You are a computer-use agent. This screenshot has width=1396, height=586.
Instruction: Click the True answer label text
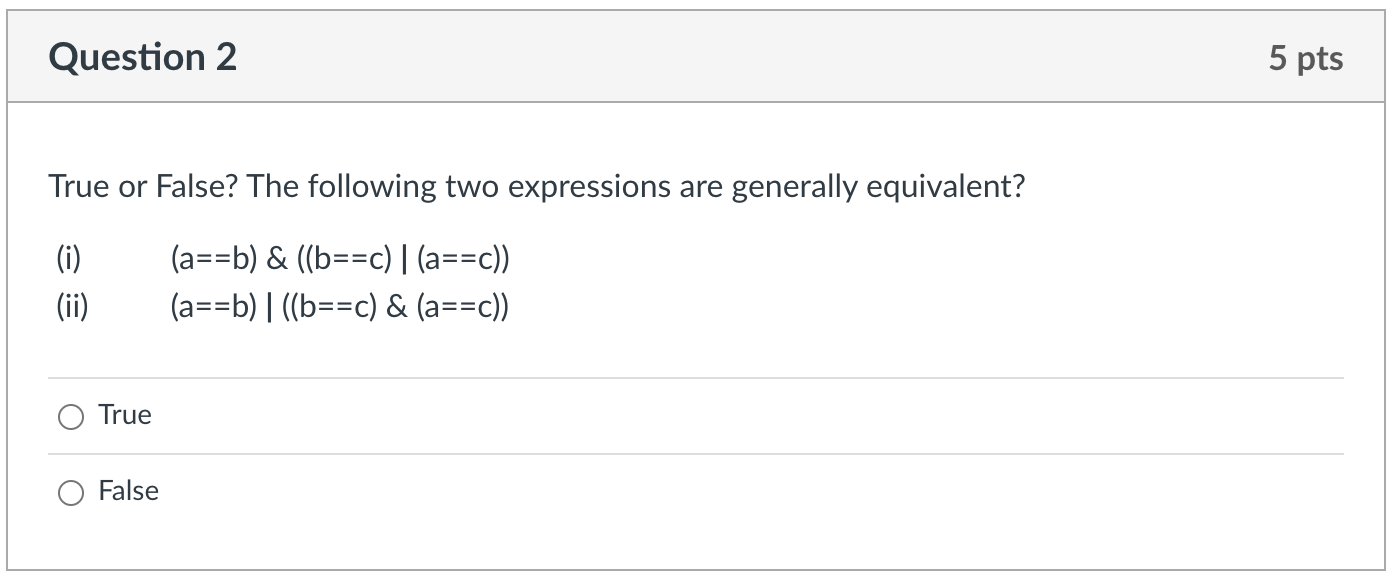124,414
